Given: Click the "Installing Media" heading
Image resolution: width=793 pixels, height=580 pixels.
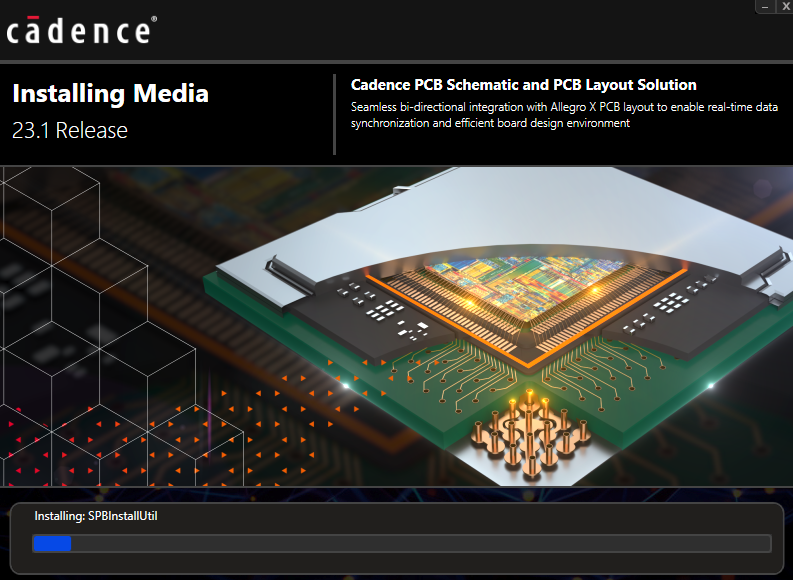Looking at the screenshot, I should [110, 94].
